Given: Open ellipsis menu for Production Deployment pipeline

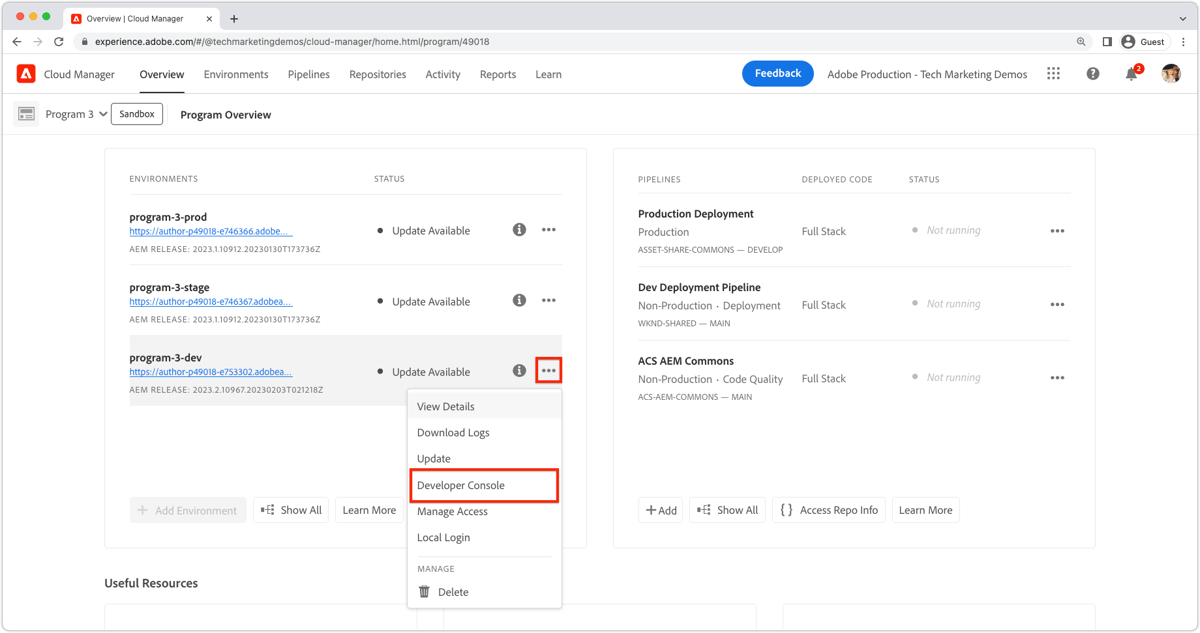Looking at the screenshot, I should point(1057,230).
